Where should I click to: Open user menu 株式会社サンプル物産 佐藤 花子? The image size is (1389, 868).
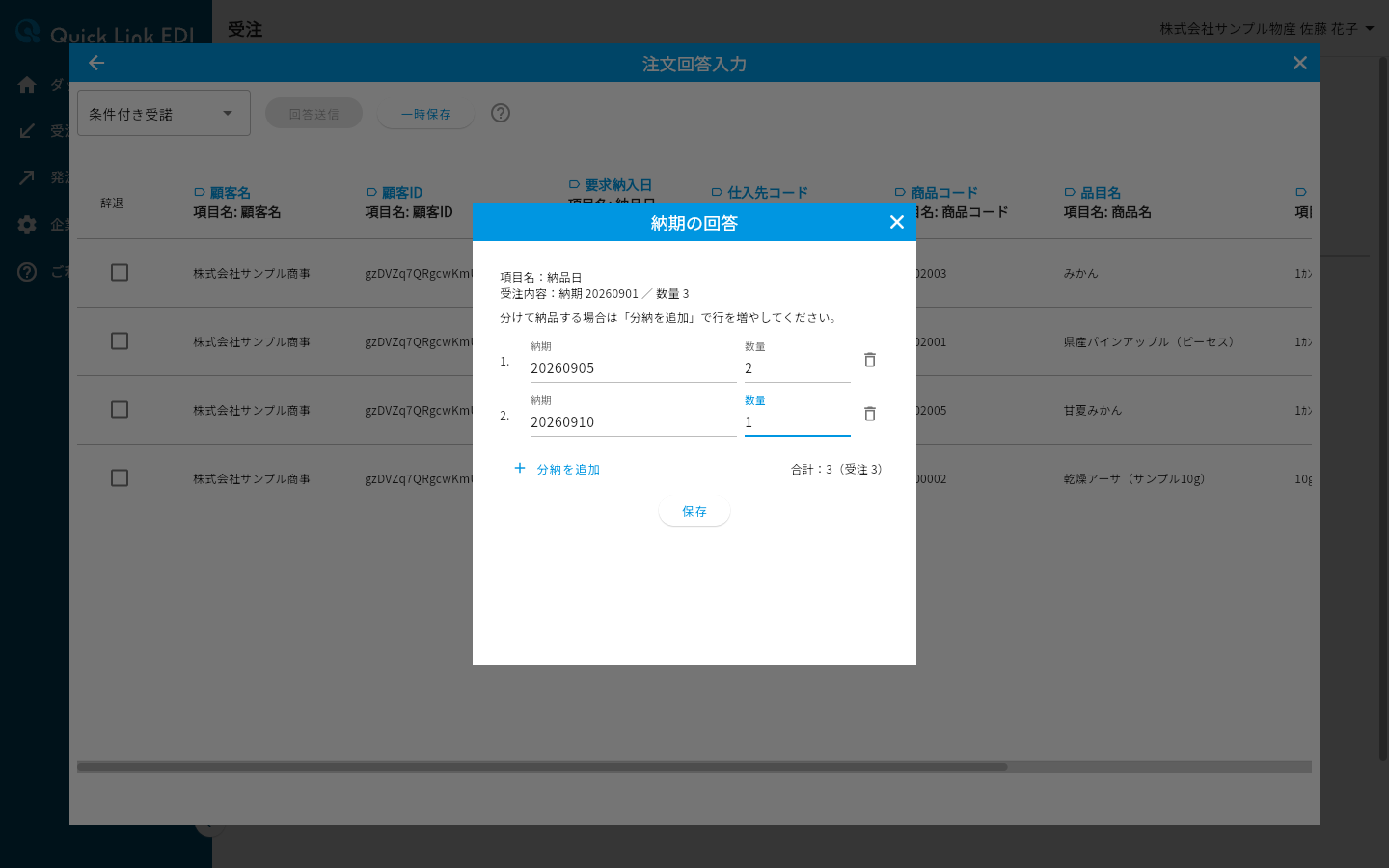click(1266, 29)
